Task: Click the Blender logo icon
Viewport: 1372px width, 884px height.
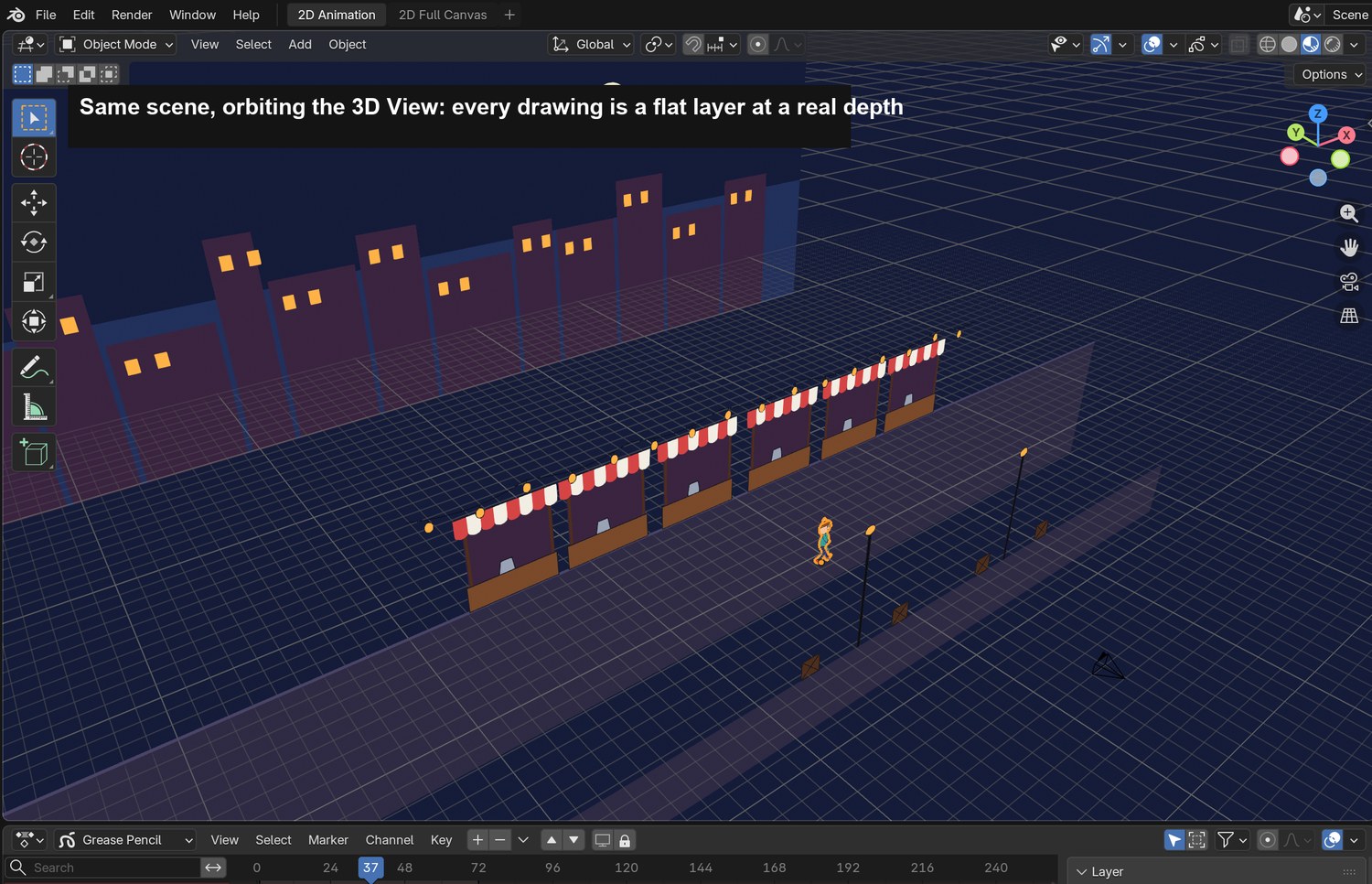Action: point(16,15)
